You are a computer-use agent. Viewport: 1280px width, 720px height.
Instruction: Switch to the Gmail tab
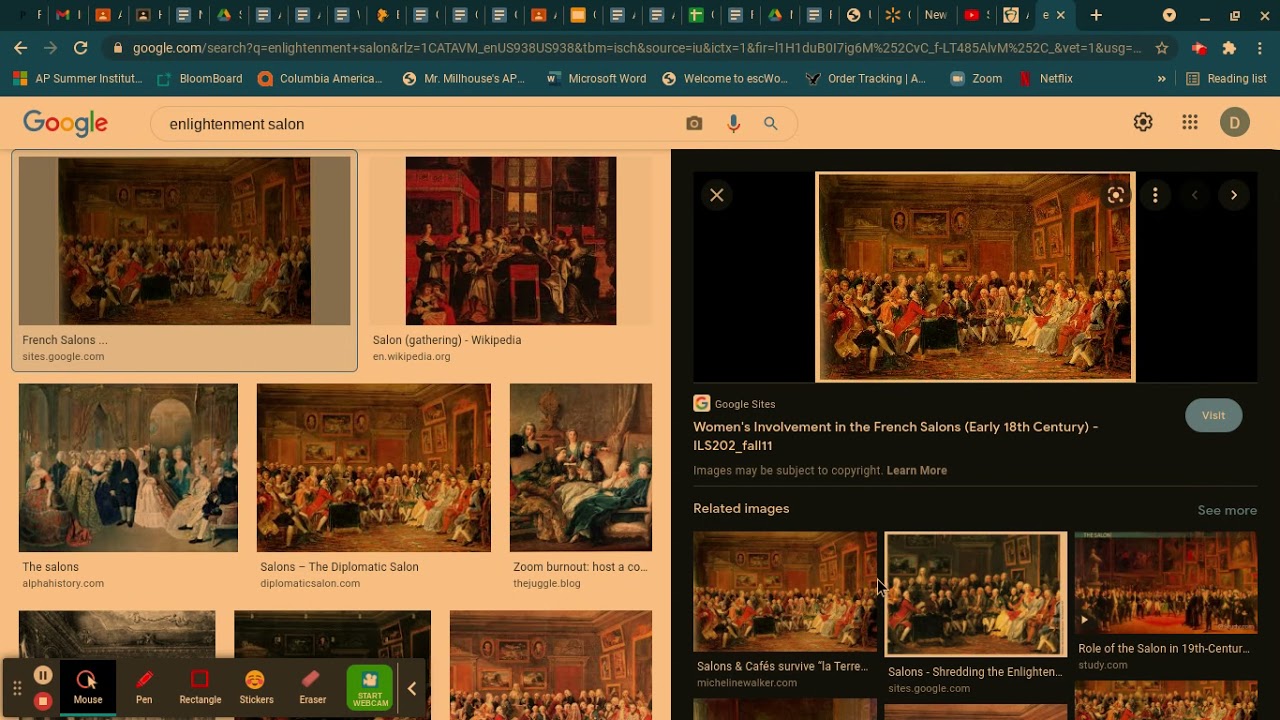coord(66,15)
